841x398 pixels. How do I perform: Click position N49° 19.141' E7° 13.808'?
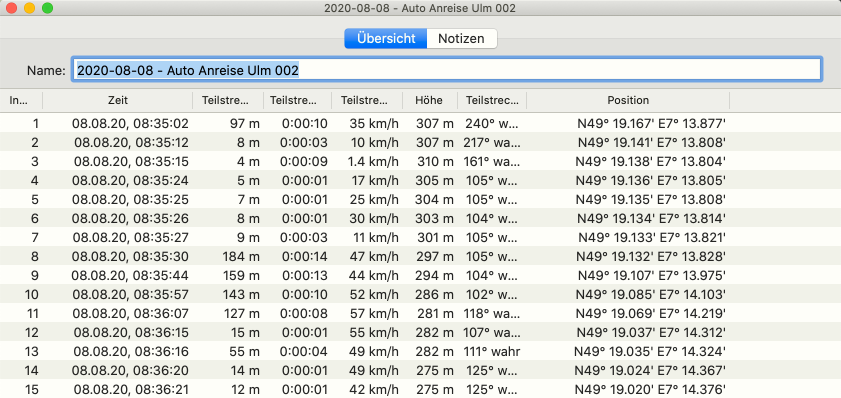(x=651, y=143)
